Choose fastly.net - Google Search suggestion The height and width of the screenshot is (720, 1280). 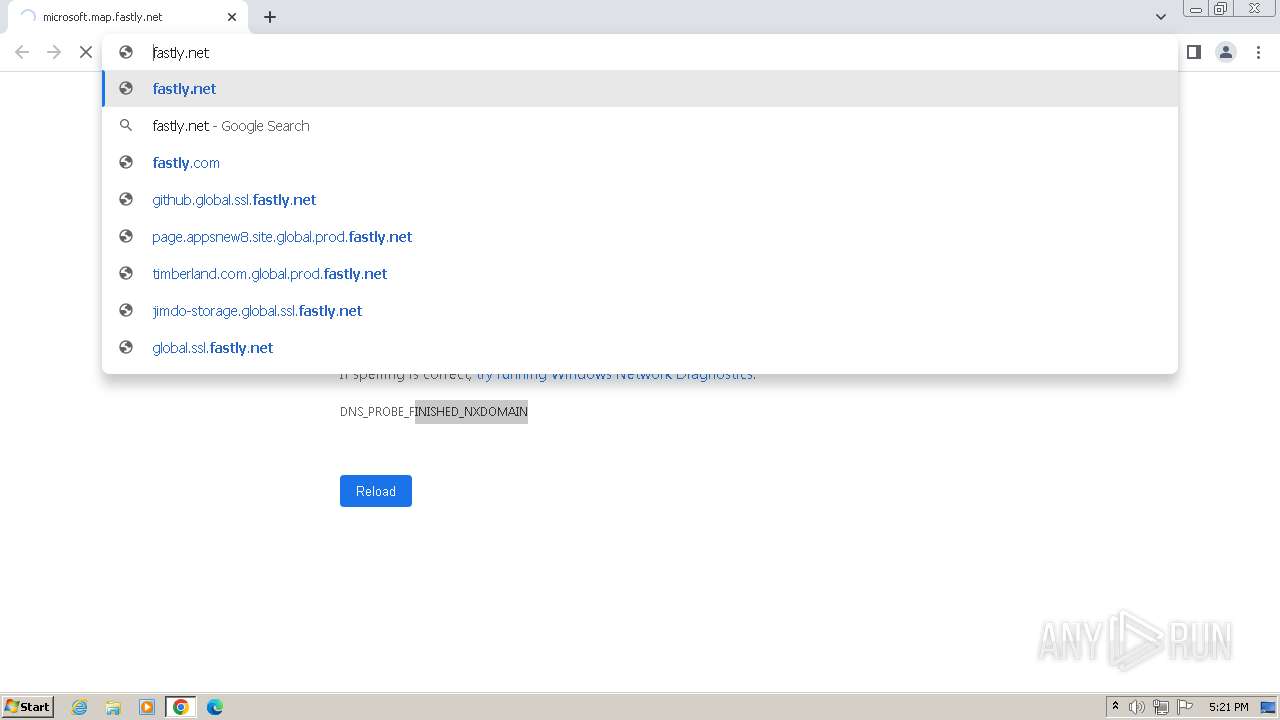[x=640, y=125]
